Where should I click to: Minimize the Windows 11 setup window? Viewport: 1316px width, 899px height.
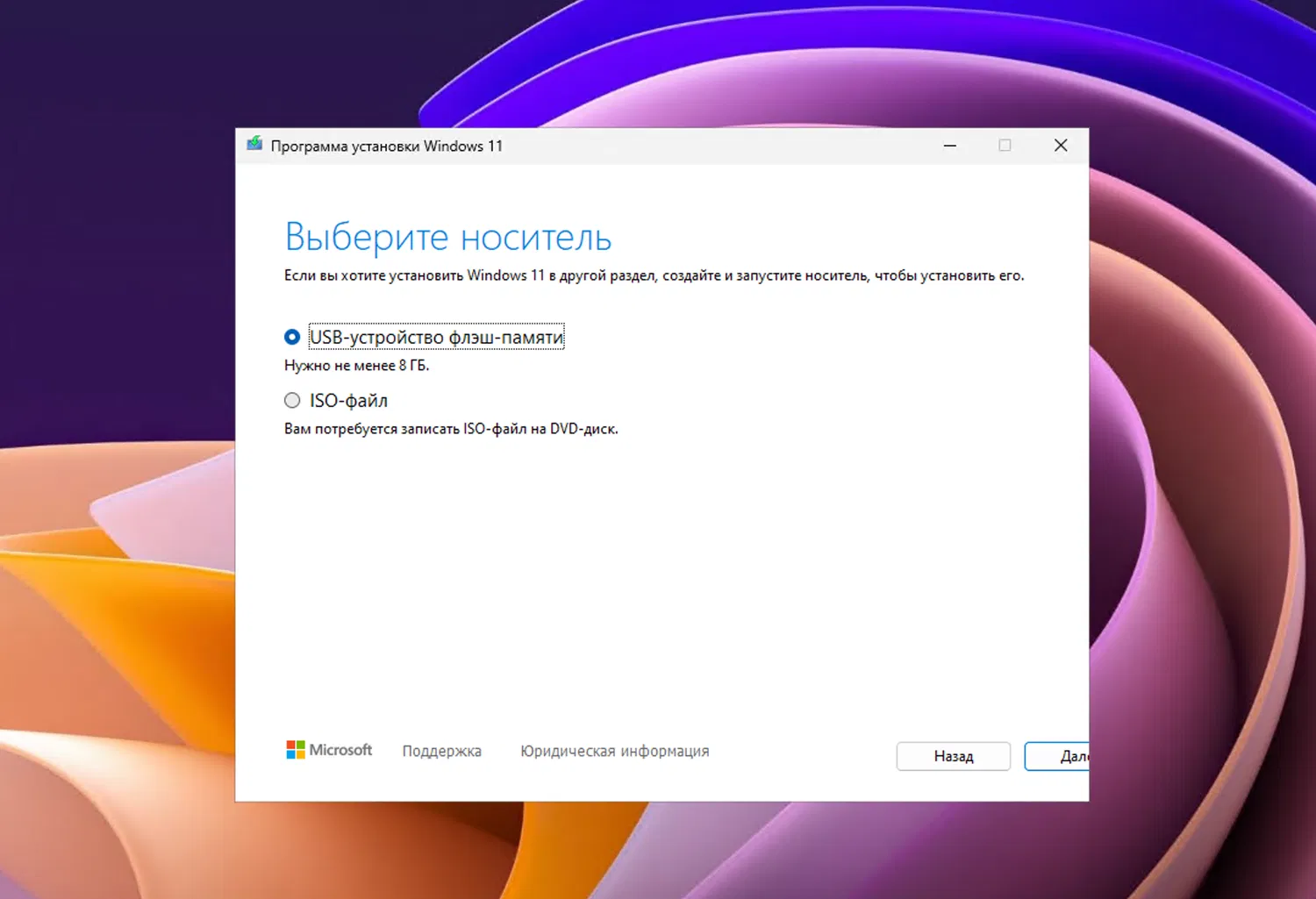pyautogui.click(x=949, y=146)
